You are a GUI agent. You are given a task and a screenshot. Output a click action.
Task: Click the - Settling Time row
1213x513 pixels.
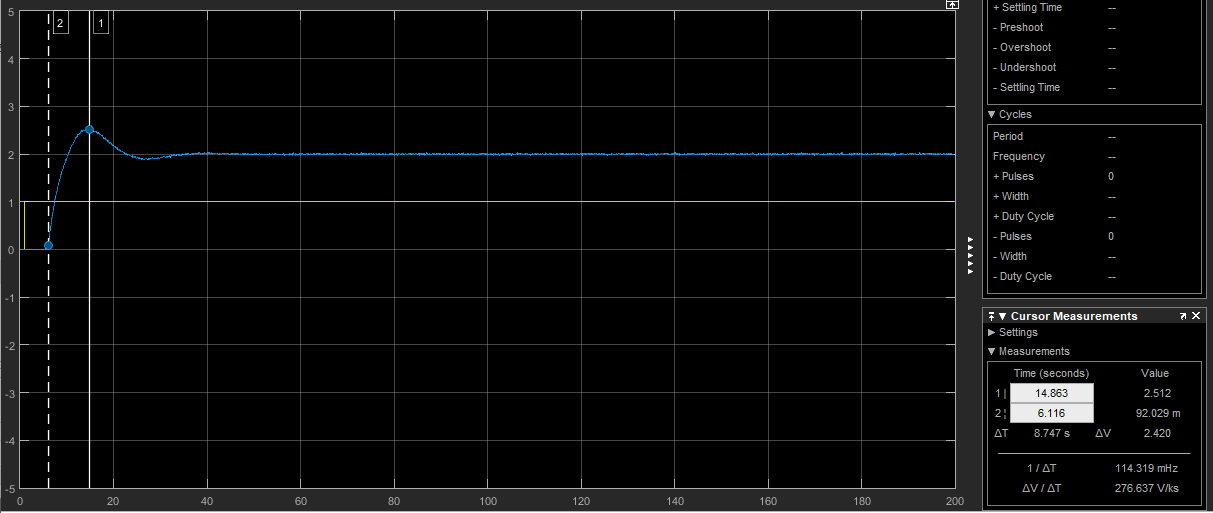point(1095,87)
